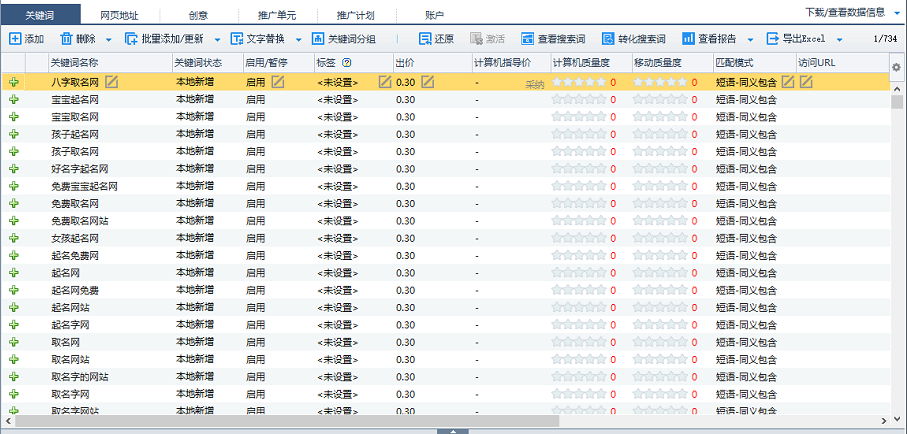Expand the 文字替换 dropdown arrow

point(298,39)
